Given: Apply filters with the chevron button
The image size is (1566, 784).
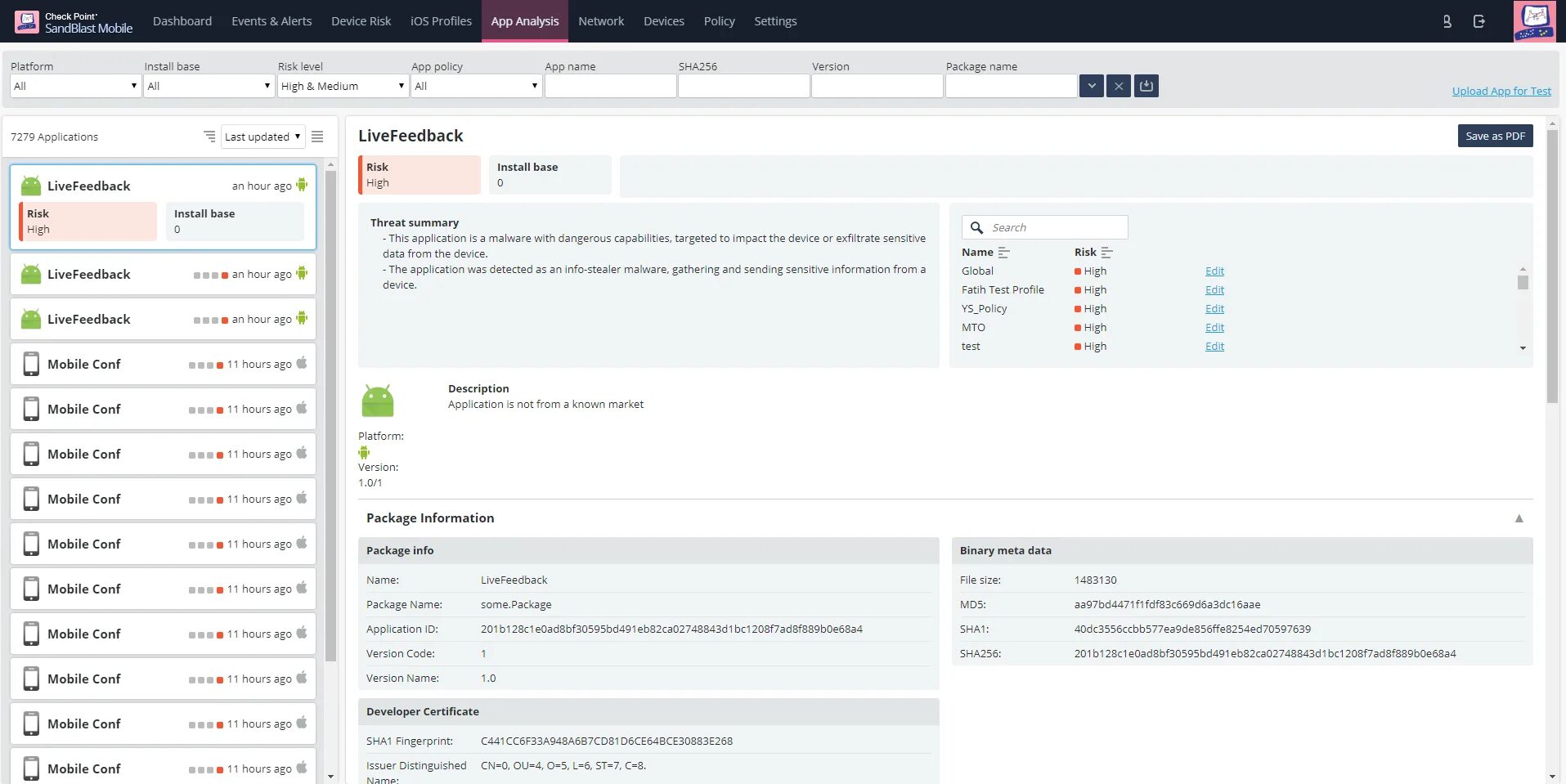Looking at the screenshot, I should (1091, 86).
